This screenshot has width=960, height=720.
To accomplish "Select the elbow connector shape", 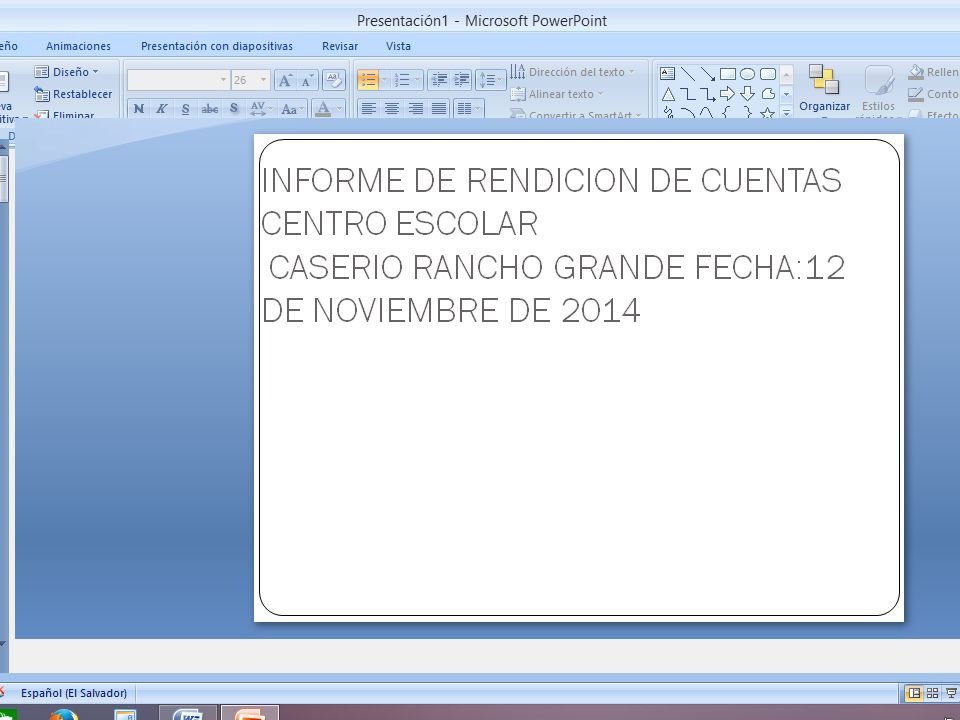I will (688, 94).
